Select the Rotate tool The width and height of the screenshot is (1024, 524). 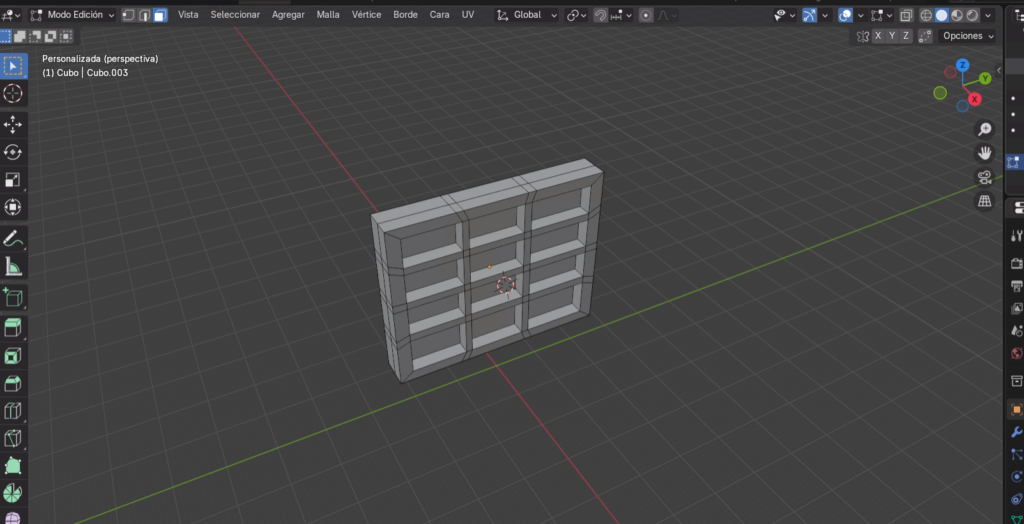(13, 152)
